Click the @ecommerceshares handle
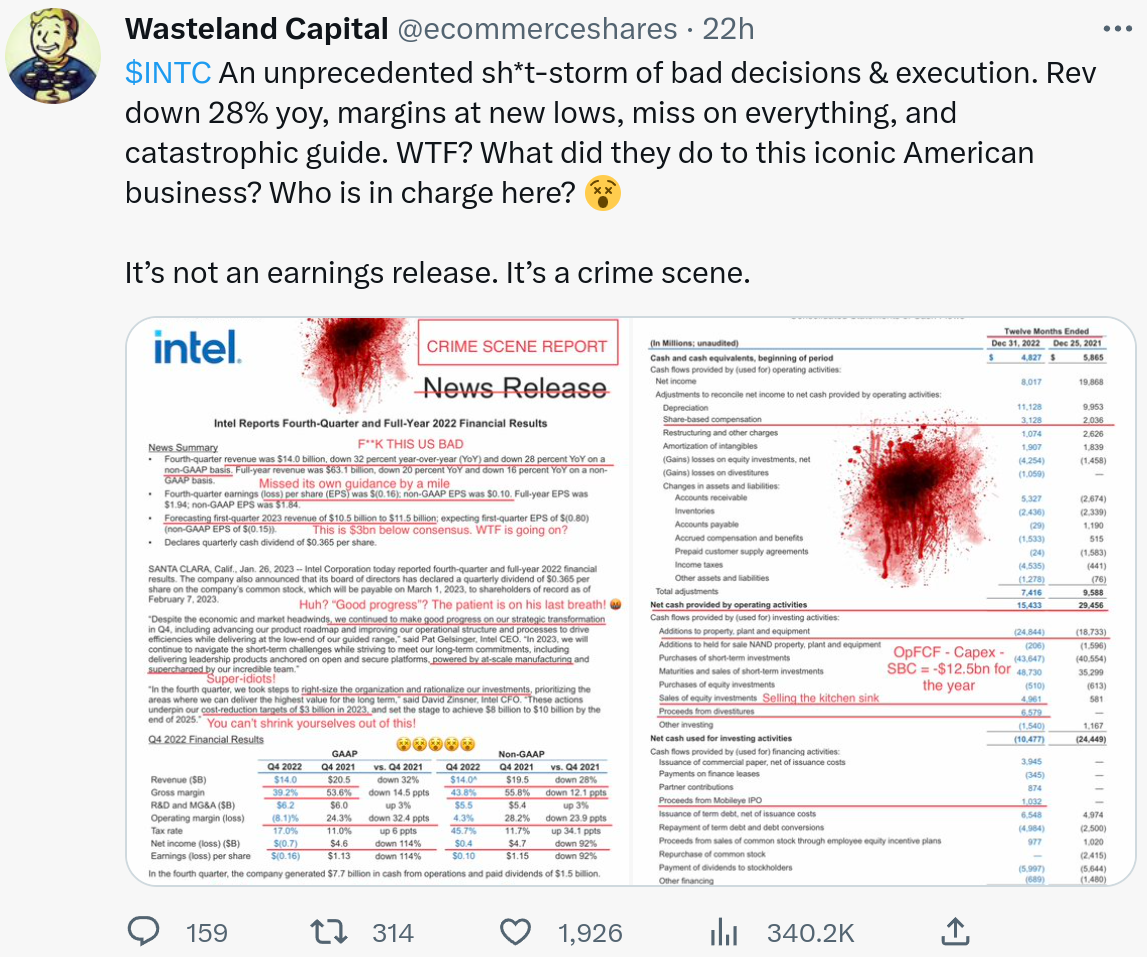 [x=537, y=30]
